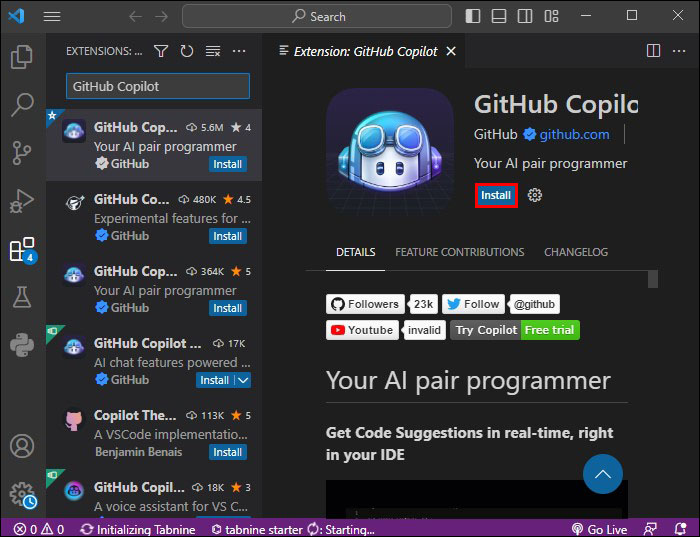Install the extension with 364K downloads

click(x=228, y=308)
